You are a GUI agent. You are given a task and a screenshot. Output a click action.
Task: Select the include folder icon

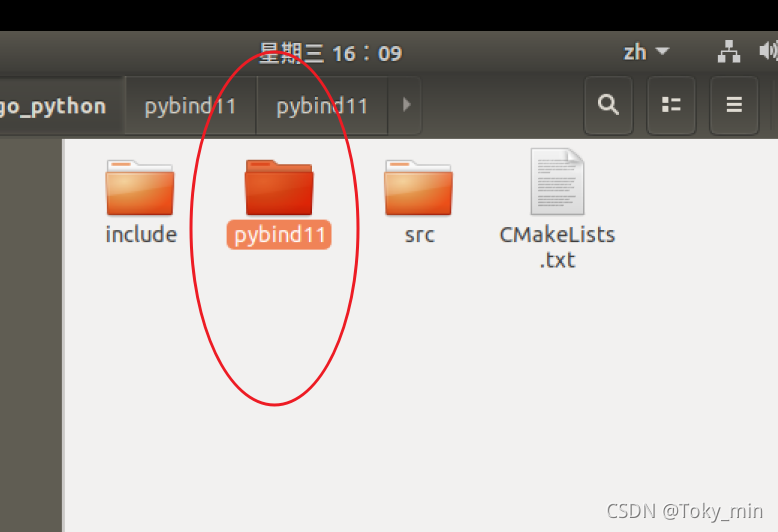(140, 187)
